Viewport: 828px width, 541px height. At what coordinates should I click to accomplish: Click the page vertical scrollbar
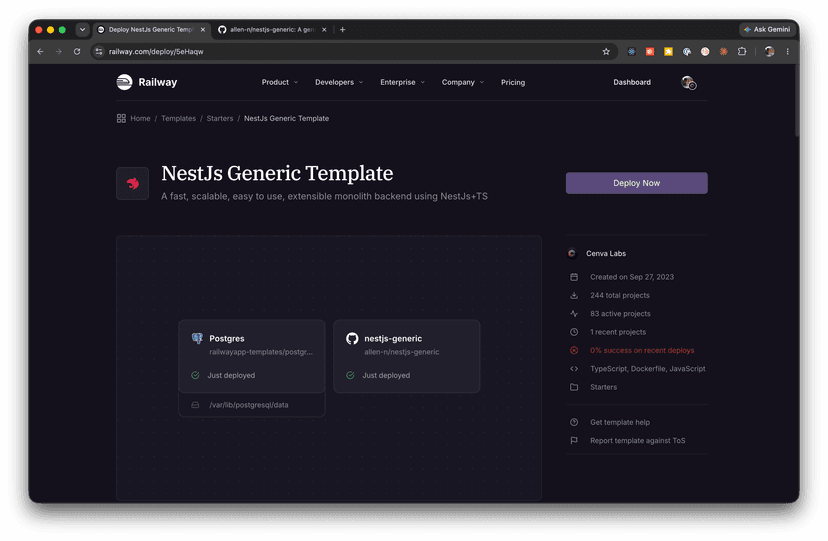click(796, 101)
